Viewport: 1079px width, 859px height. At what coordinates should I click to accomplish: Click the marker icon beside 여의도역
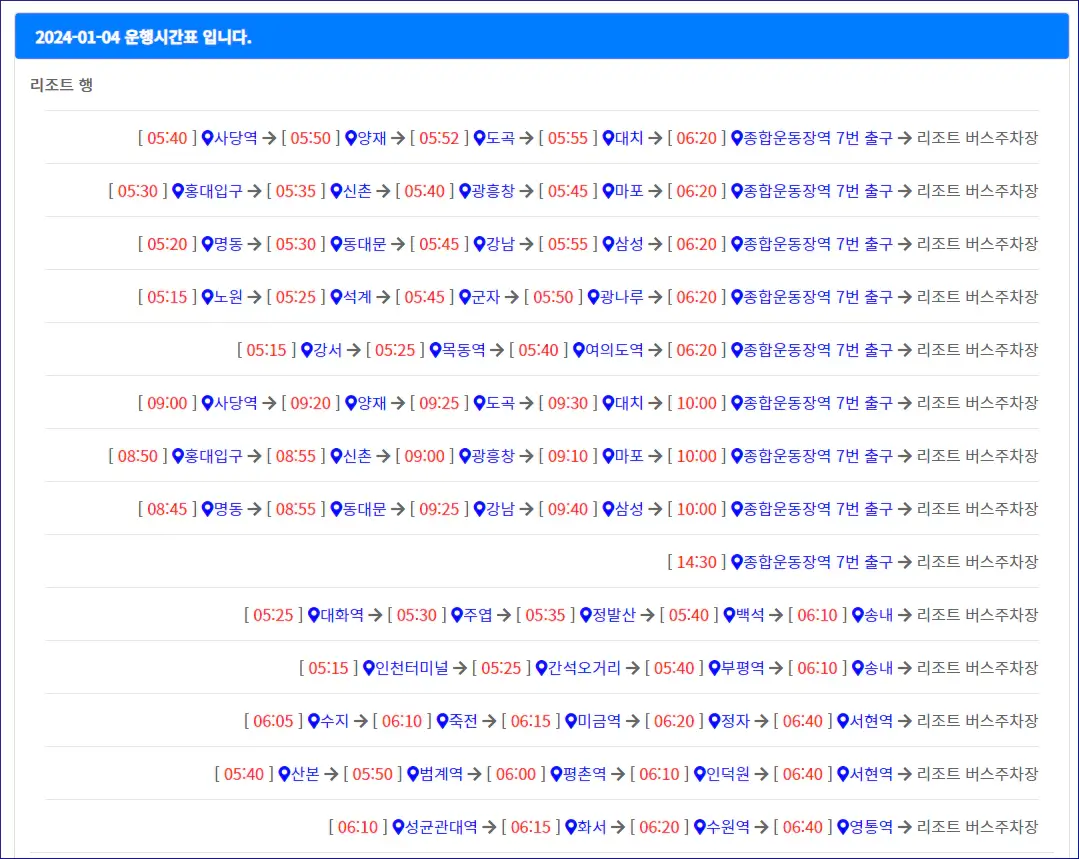click(577, 350)
